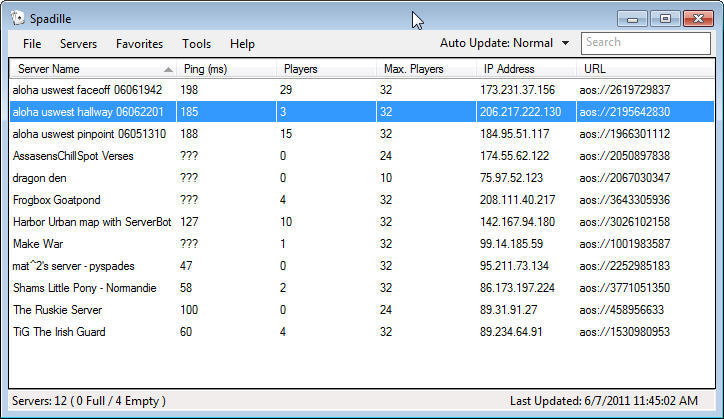Select AssasensChillSpot Verses server row
Viewport: 724px width, 419px height.
[362, 156]
